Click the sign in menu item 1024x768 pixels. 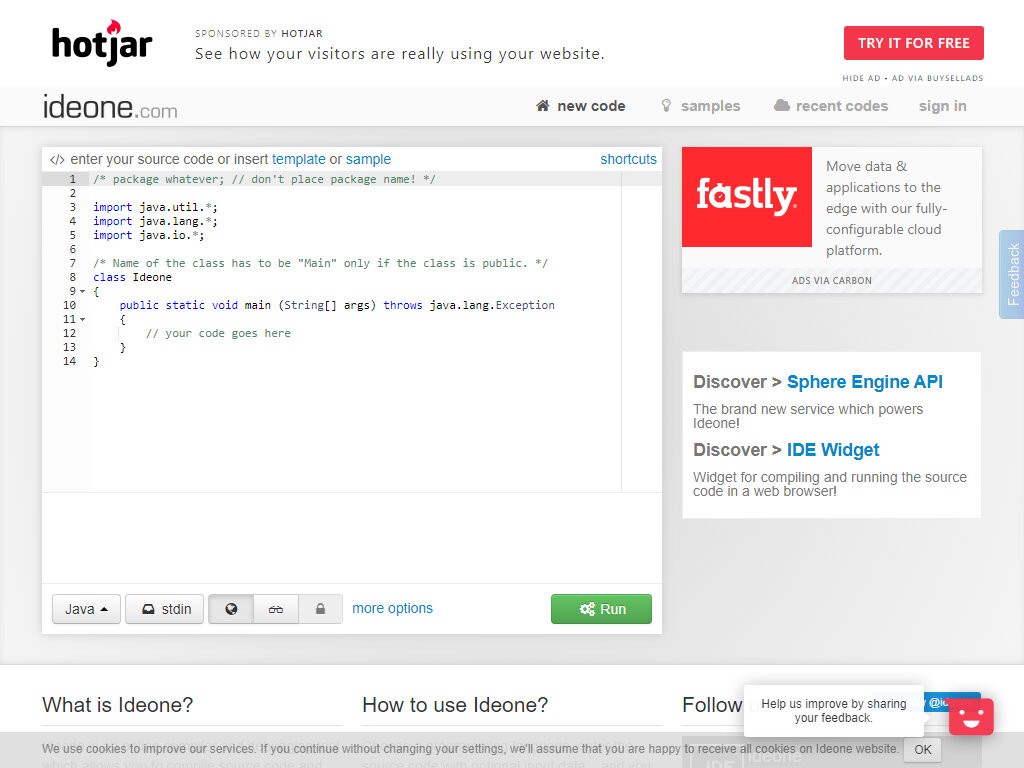point(942,106)
